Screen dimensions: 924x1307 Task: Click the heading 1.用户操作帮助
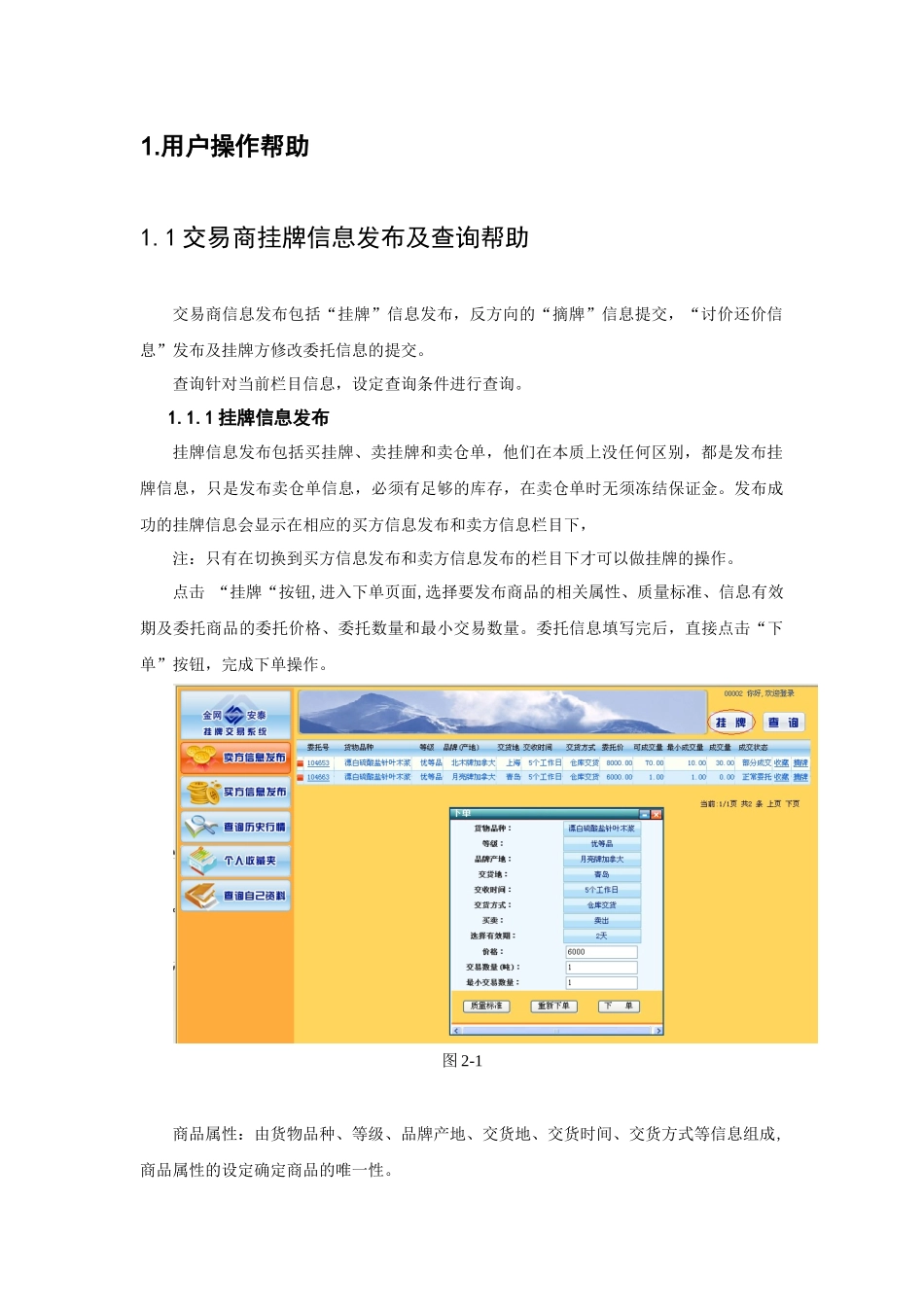(225, 147)
